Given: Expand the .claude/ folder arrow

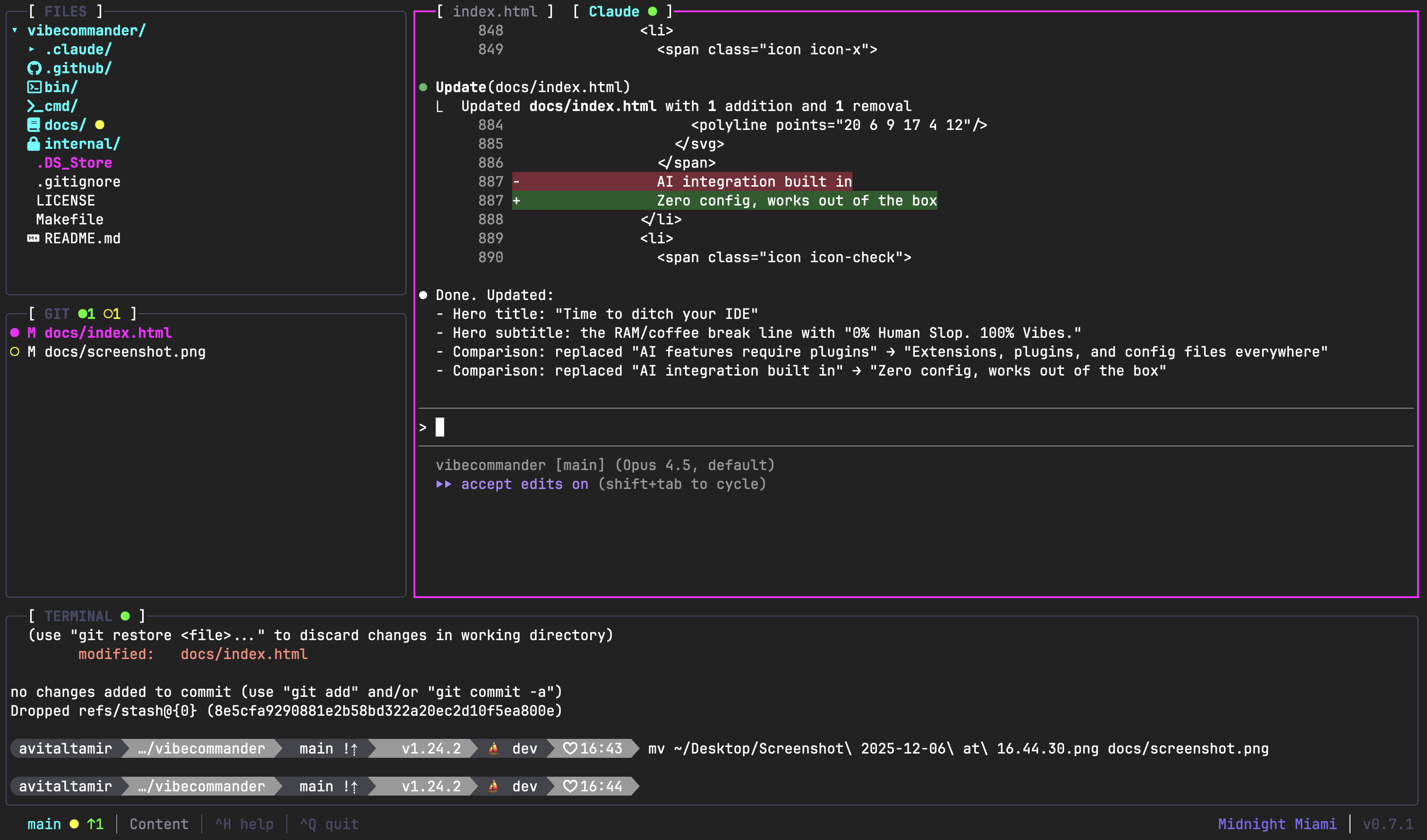Looking at the screenshot, I should coord(32,50).
